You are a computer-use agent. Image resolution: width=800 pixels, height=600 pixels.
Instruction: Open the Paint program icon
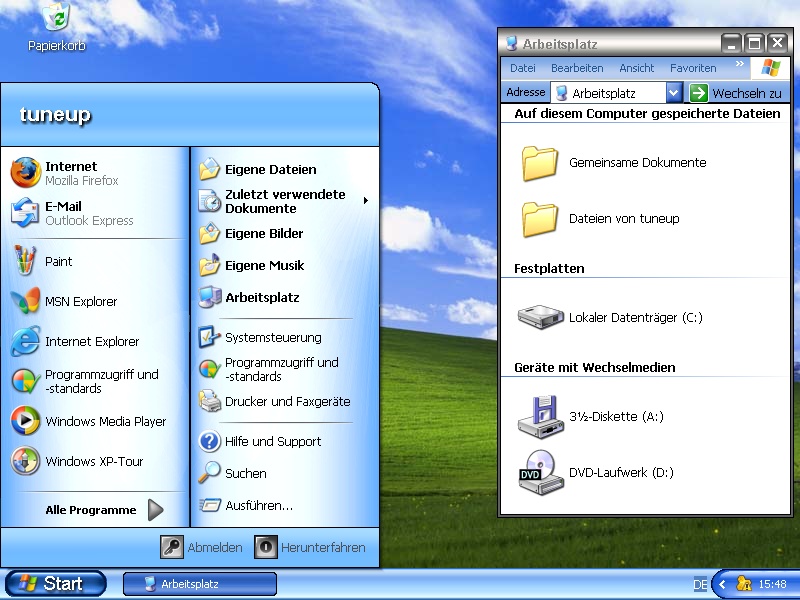click(x=24, y=261)
